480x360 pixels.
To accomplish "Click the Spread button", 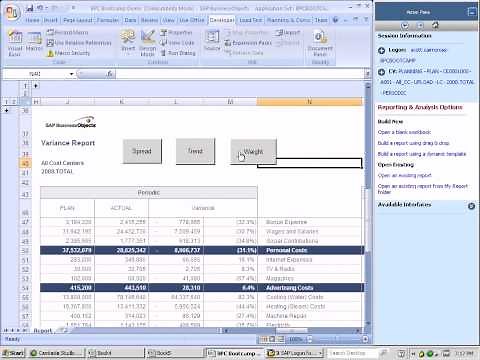I will [x=142, y=151].
